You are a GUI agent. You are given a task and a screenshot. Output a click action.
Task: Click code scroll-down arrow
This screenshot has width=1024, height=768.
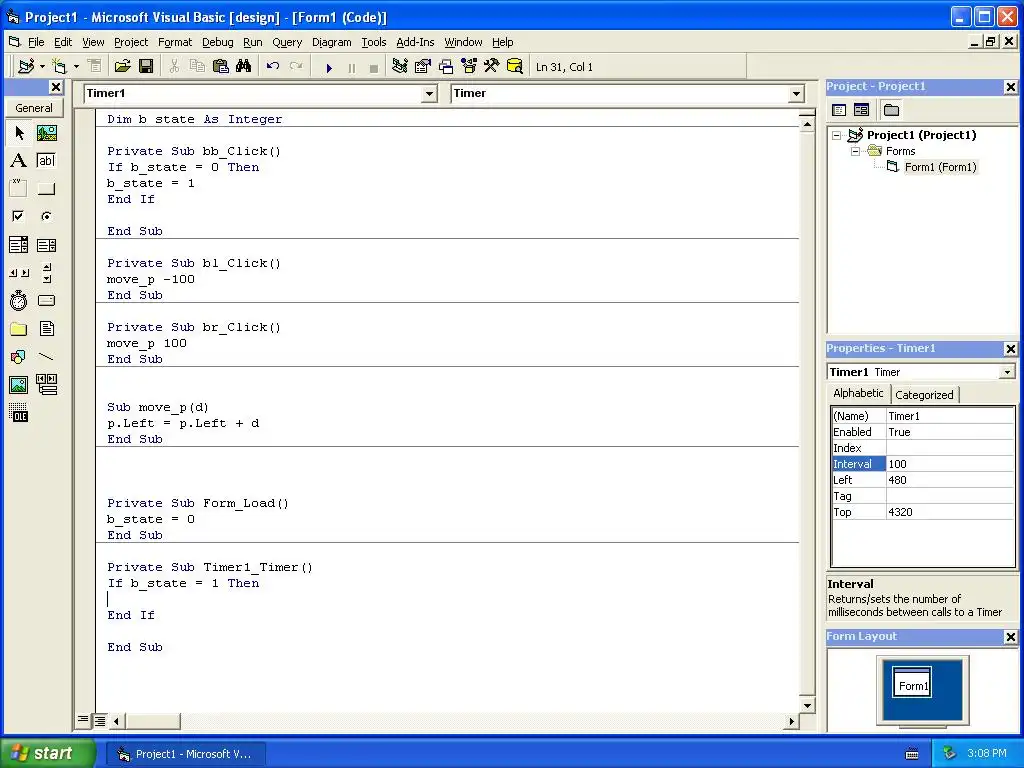click(807, 705)
